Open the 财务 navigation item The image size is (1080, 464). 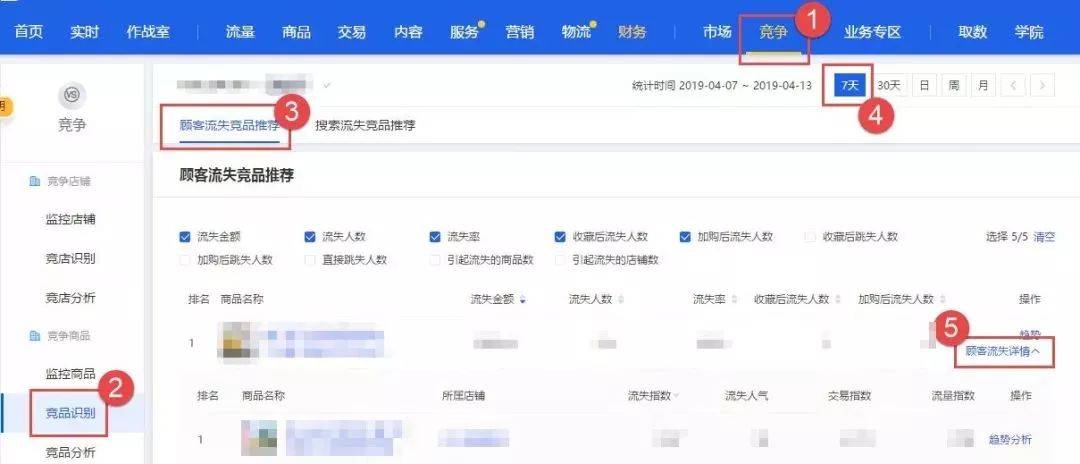pos(632,32)
